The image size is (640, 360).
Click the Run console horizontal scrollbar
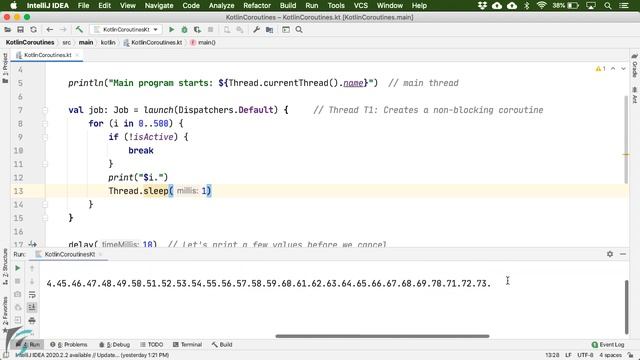coord(382,336)
